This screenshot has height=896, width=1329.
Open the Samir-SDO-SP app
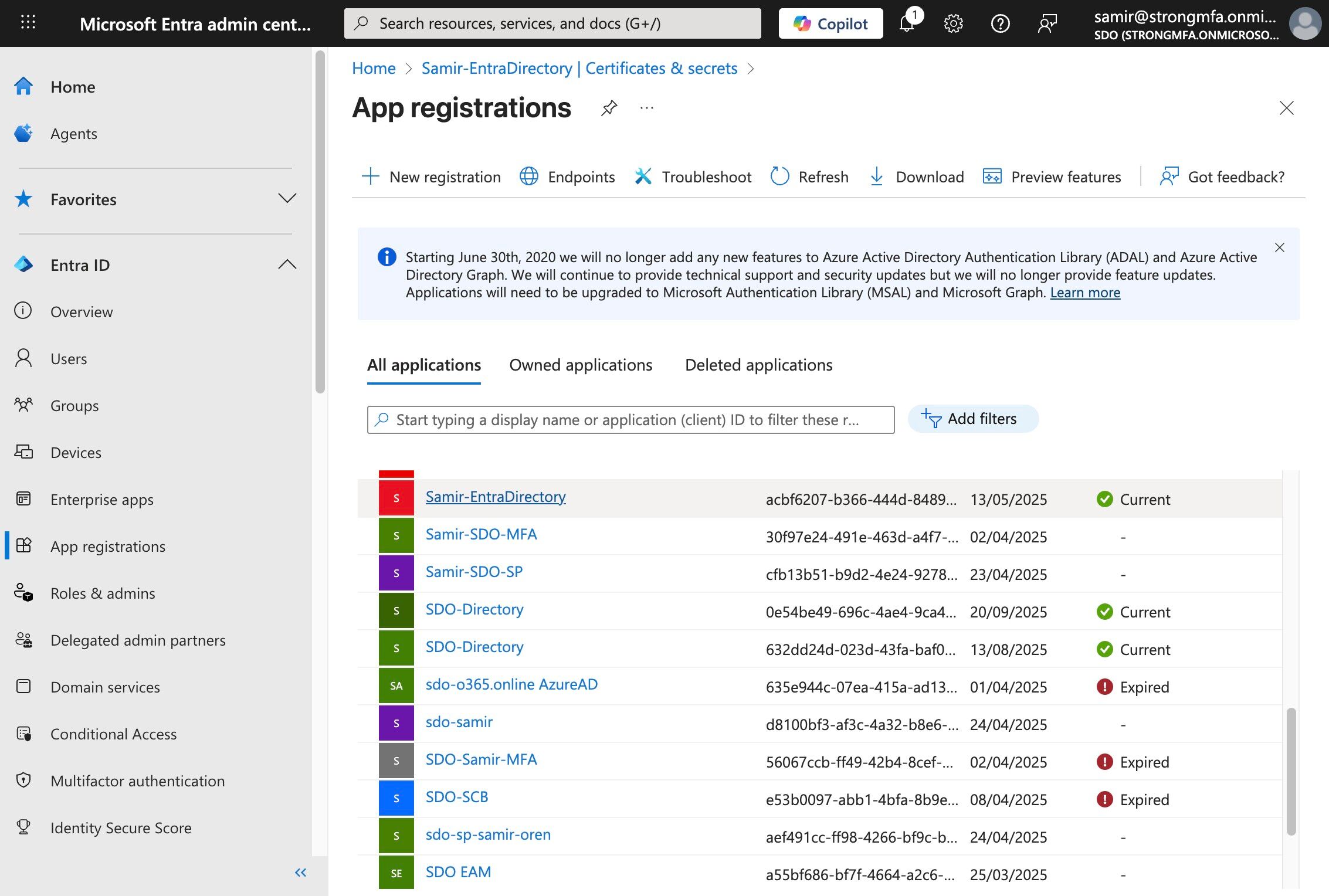[x=474, y=572]
